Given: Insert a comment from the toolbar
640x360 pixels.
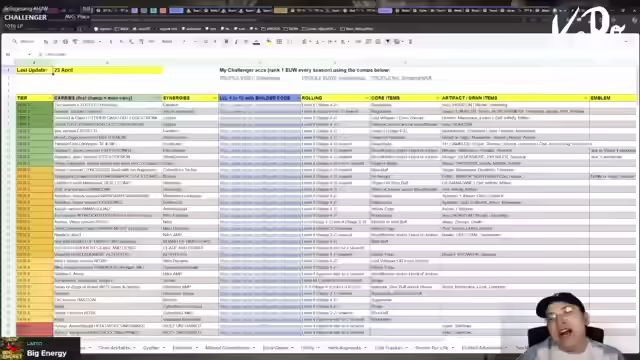Looking at the screenshot, I should (368, 42).
